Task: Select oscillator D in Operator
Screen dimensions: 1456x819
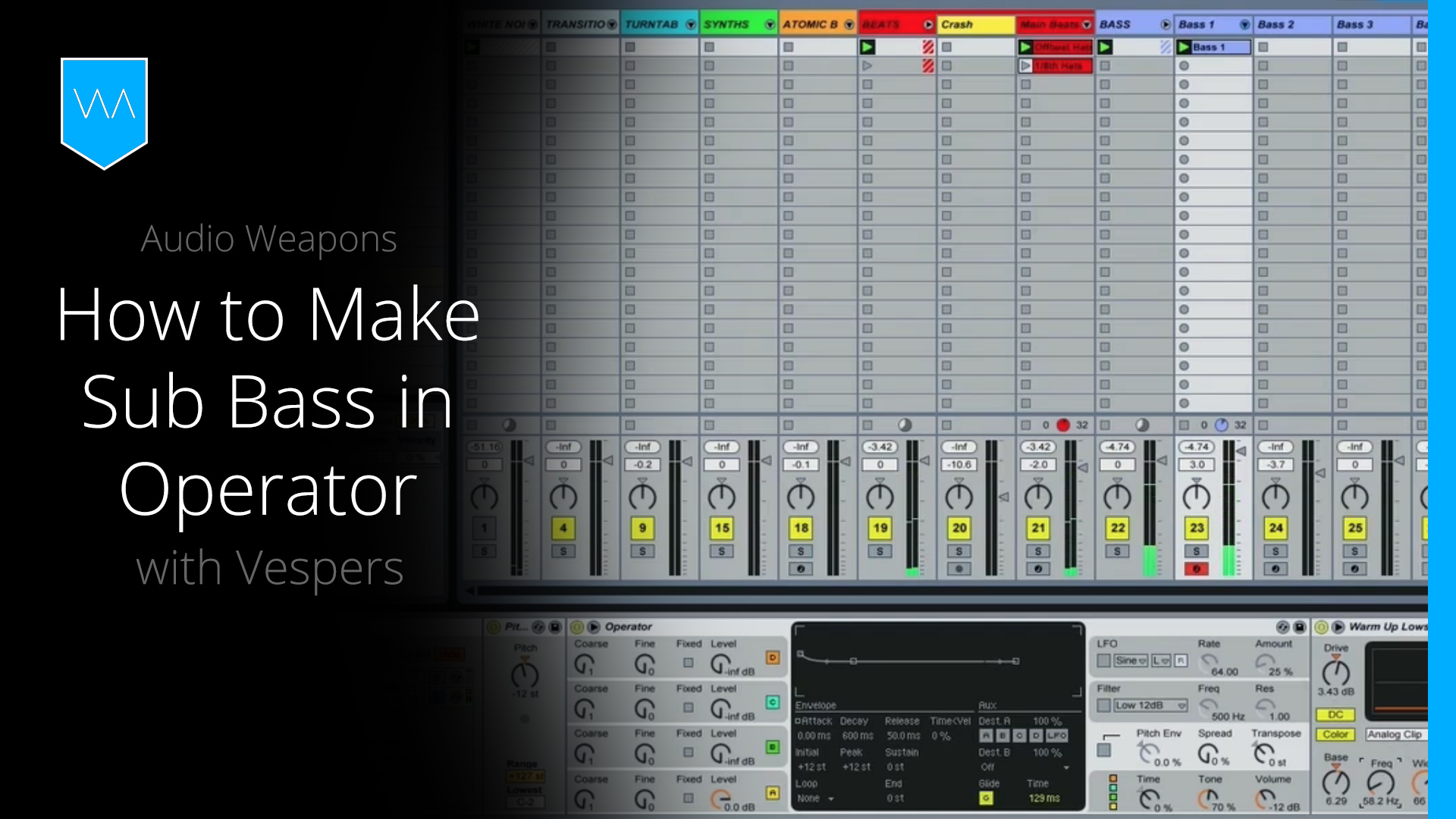Action: pyautogui.click(x=773, y=658)
